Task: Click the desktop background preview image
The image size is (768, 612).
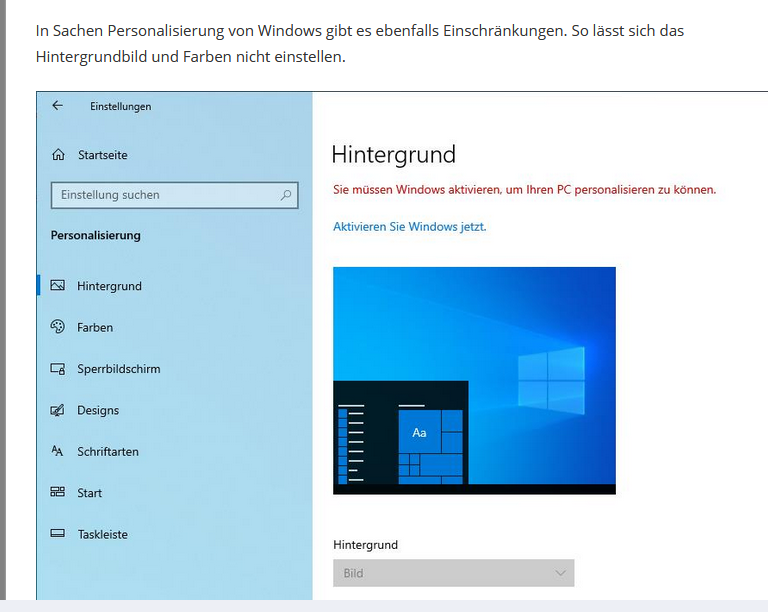Action: (x=474, y=380)
